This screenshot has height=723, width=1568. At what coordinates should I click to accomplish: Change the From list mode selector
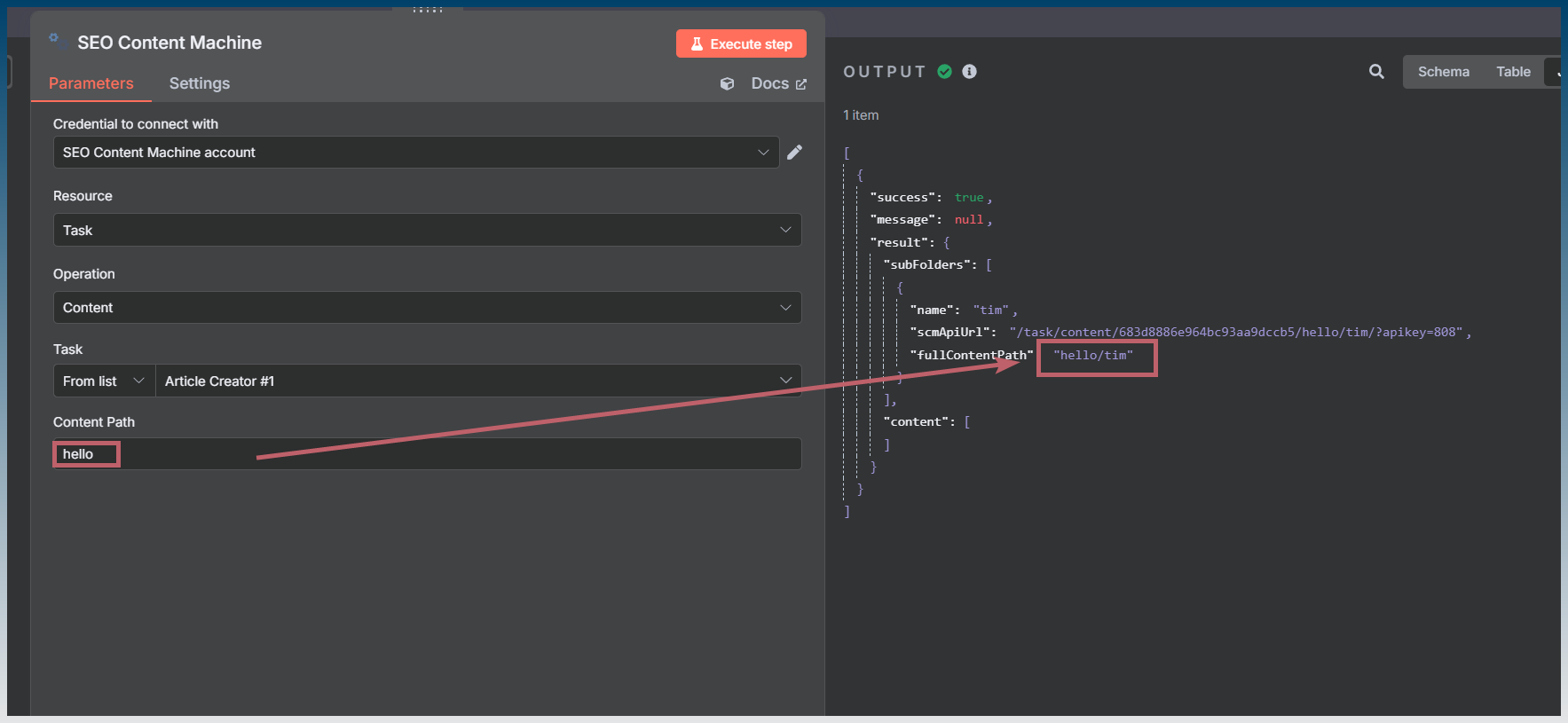point(104,381)
